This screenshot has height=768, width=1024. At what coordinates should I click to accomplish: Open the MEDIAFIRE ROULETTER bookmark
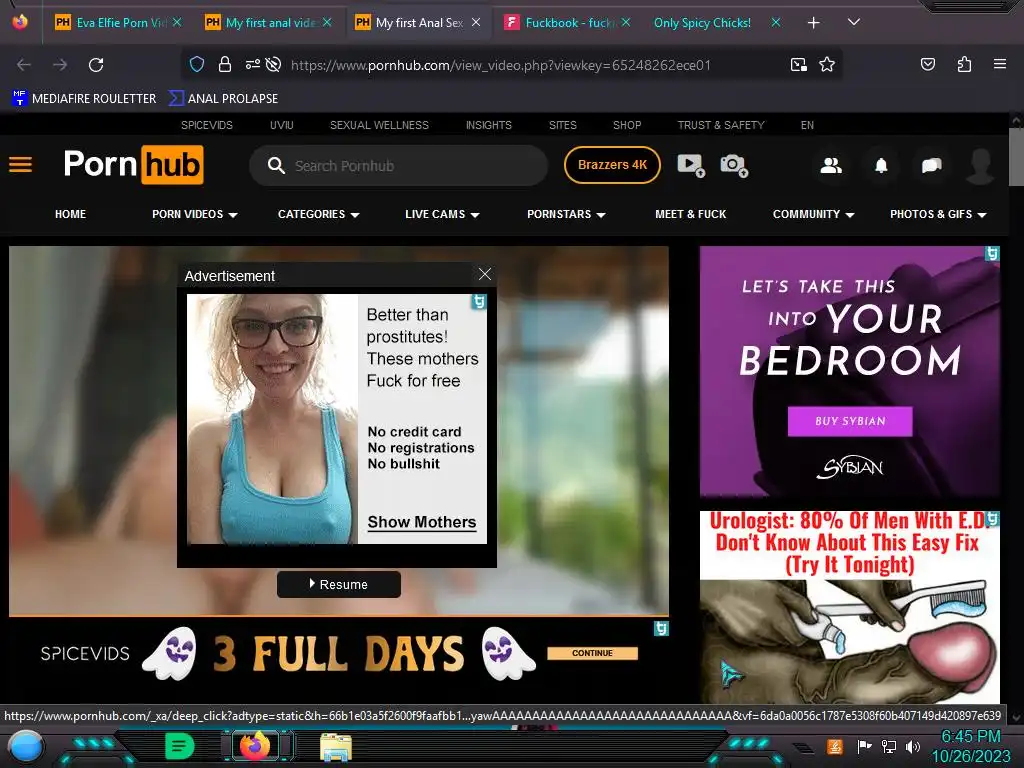point(84,99)
